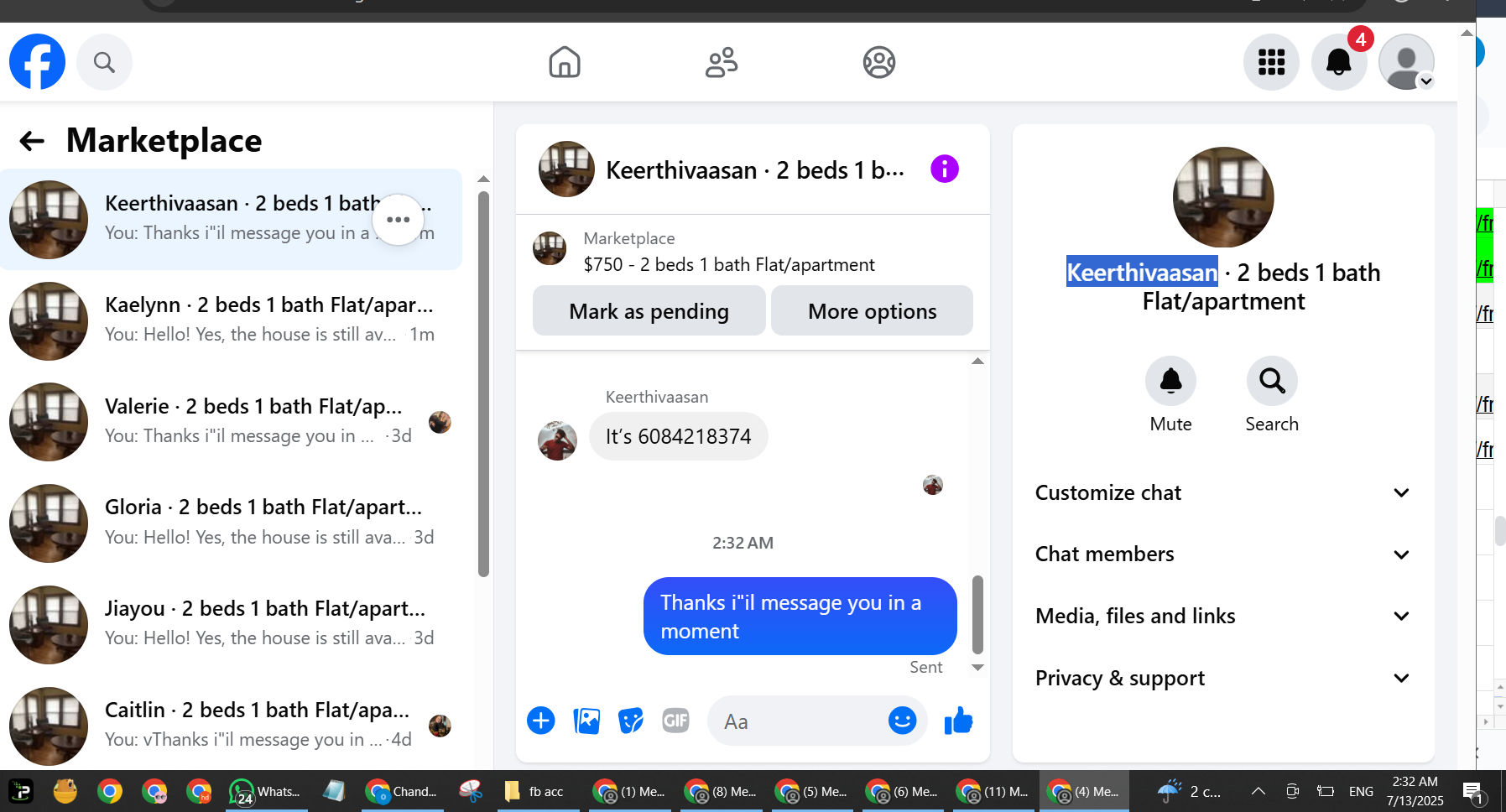The height and width of the screenshot is (812, 1506).
Task: Show hidden system tray icons chevron
Action: 1258,791
